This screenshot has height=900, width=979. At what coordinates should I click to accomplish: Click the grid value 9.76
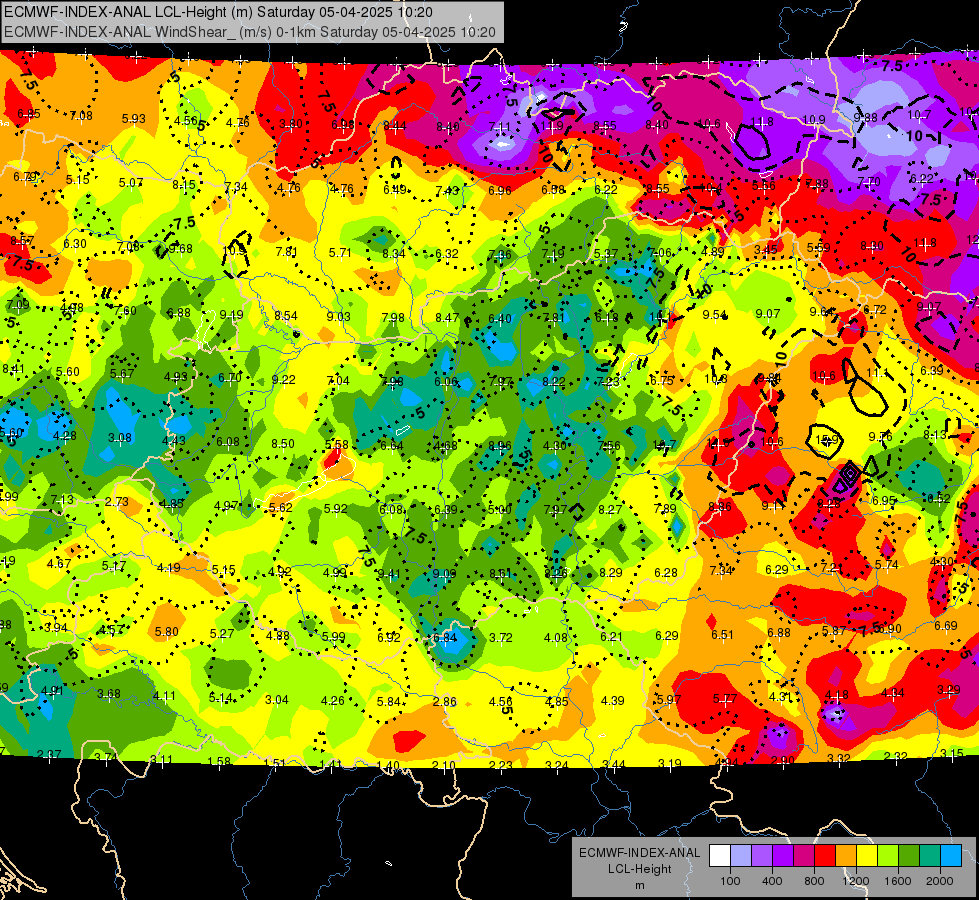[880, 437]
